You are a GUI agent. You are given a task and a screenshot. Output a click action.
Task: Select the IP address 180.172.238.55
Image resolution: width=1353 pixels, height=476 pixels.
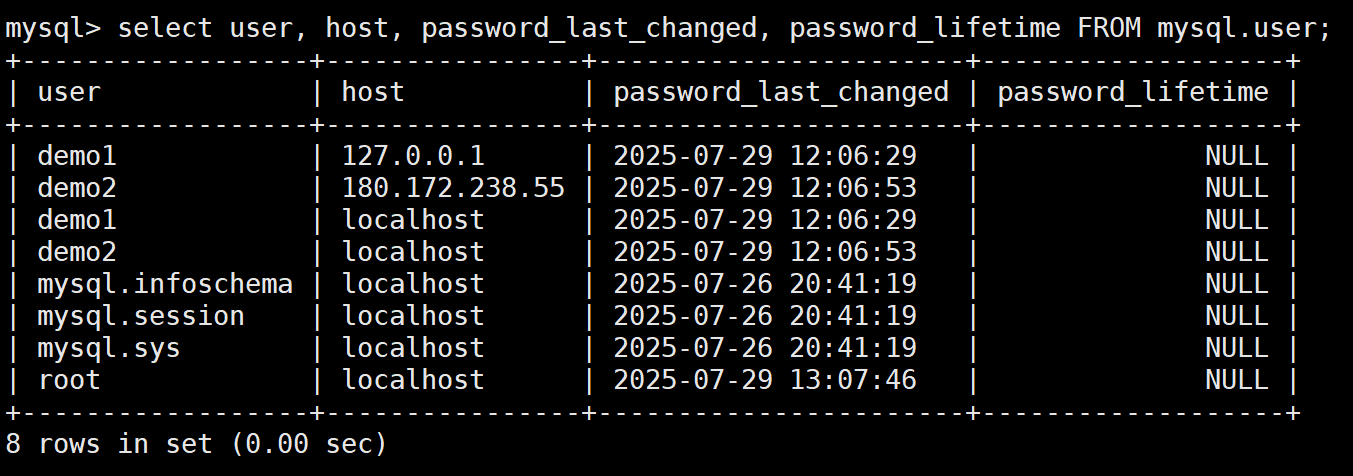(x=453, y=188)
